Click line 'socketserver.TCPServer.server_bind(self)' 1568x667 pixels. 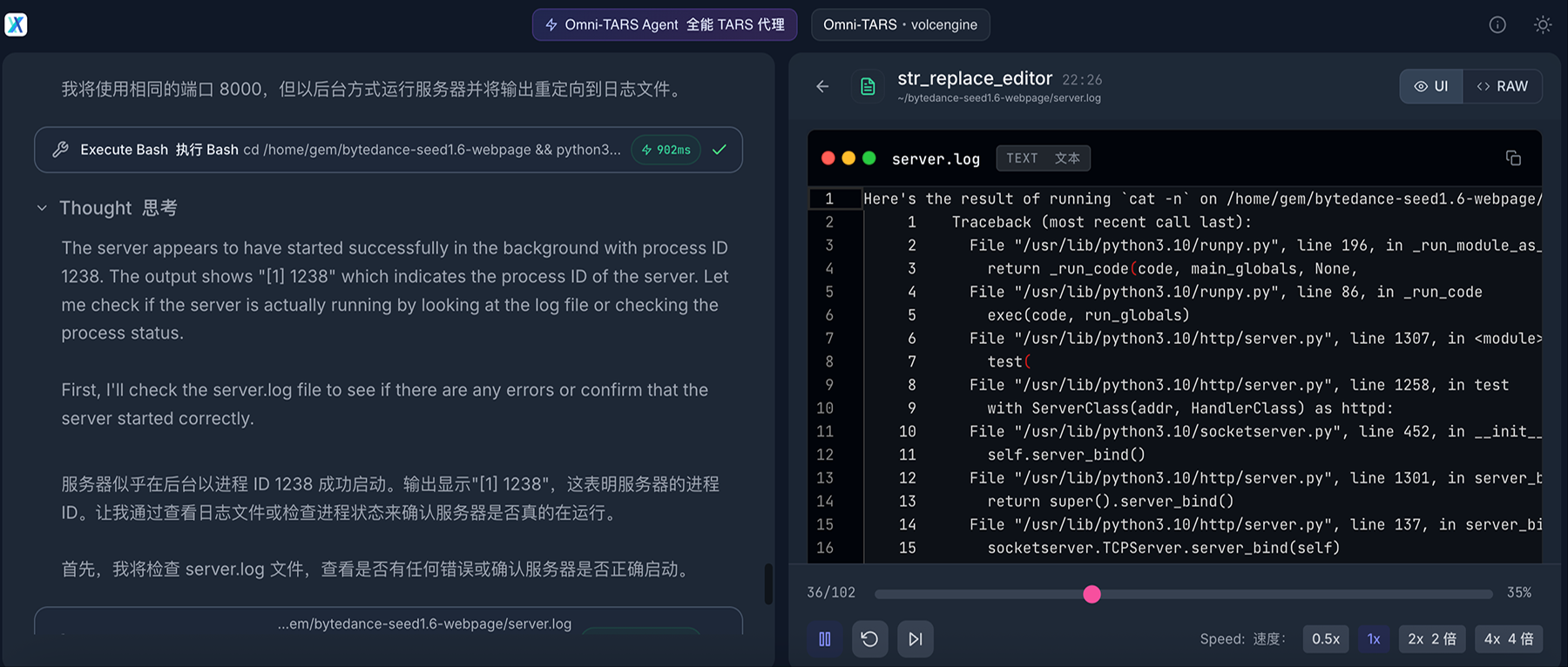pyautogui.click(x=1163, y=548)
